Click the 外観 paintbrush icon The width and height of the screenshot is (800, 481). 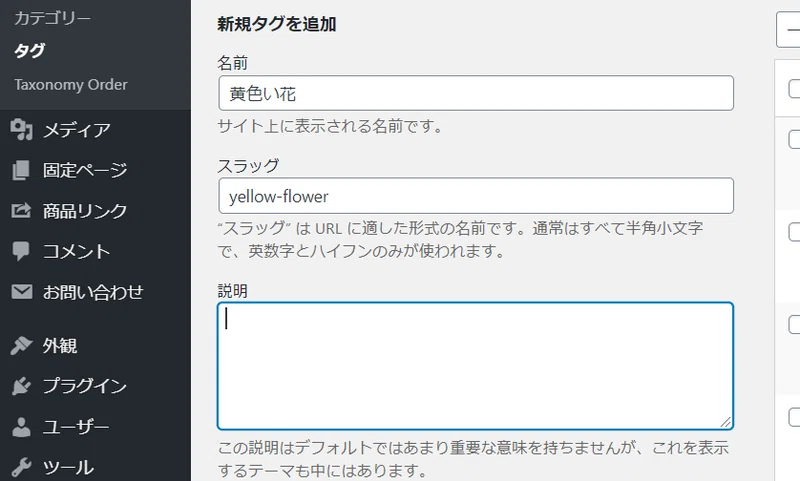(x=21, y=345)
